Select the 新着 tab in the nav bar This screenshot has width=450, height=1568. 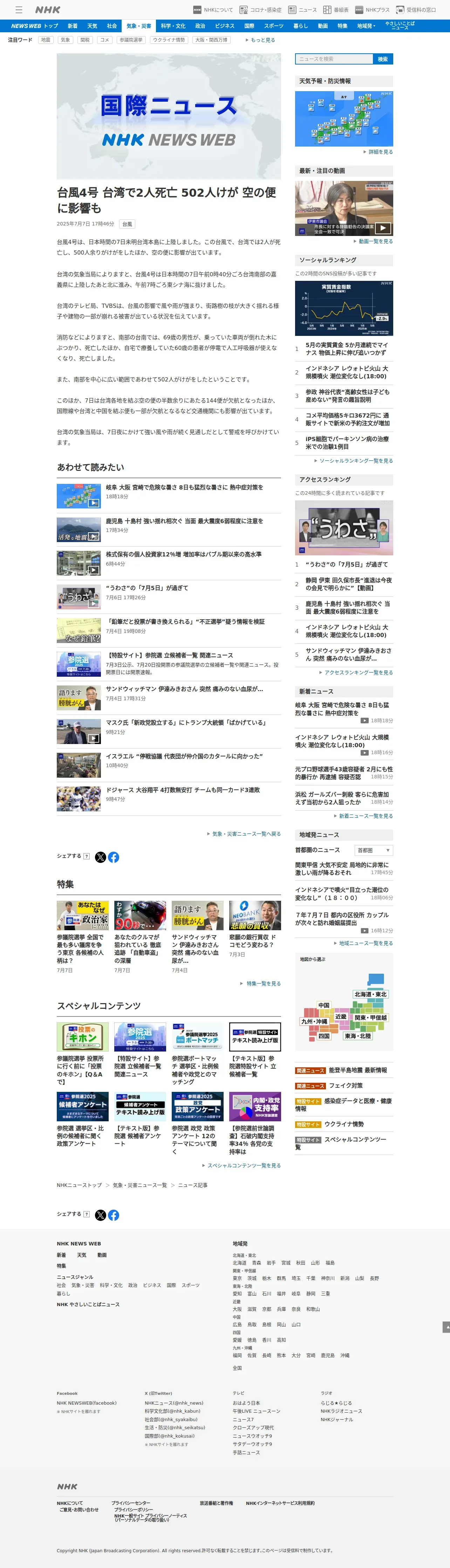[72, 26]
